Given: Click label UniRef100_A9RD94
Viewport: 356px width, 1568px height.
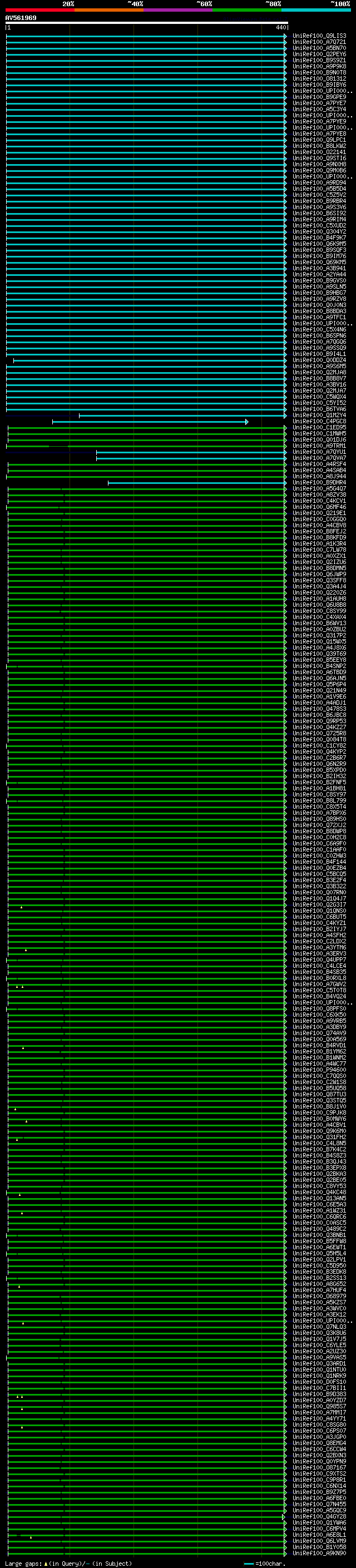Looking at the screenshot, I should pos(319,182).
